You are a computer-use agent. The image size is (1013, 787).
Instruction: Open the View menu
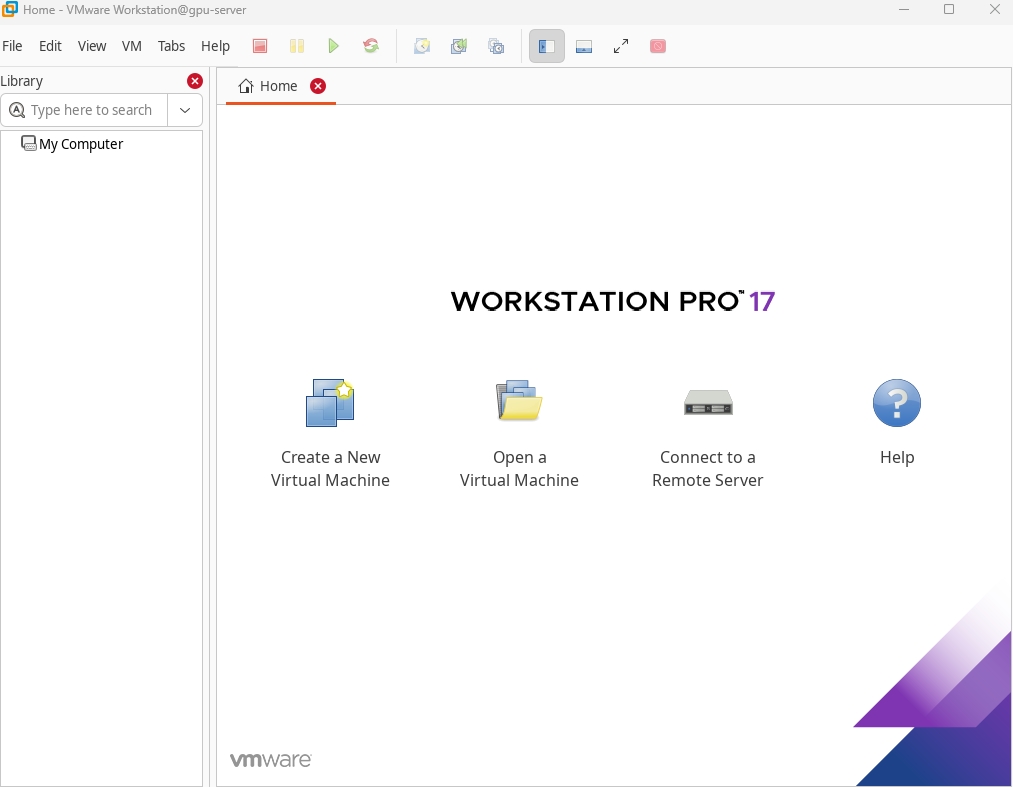(x=92, y=46)
